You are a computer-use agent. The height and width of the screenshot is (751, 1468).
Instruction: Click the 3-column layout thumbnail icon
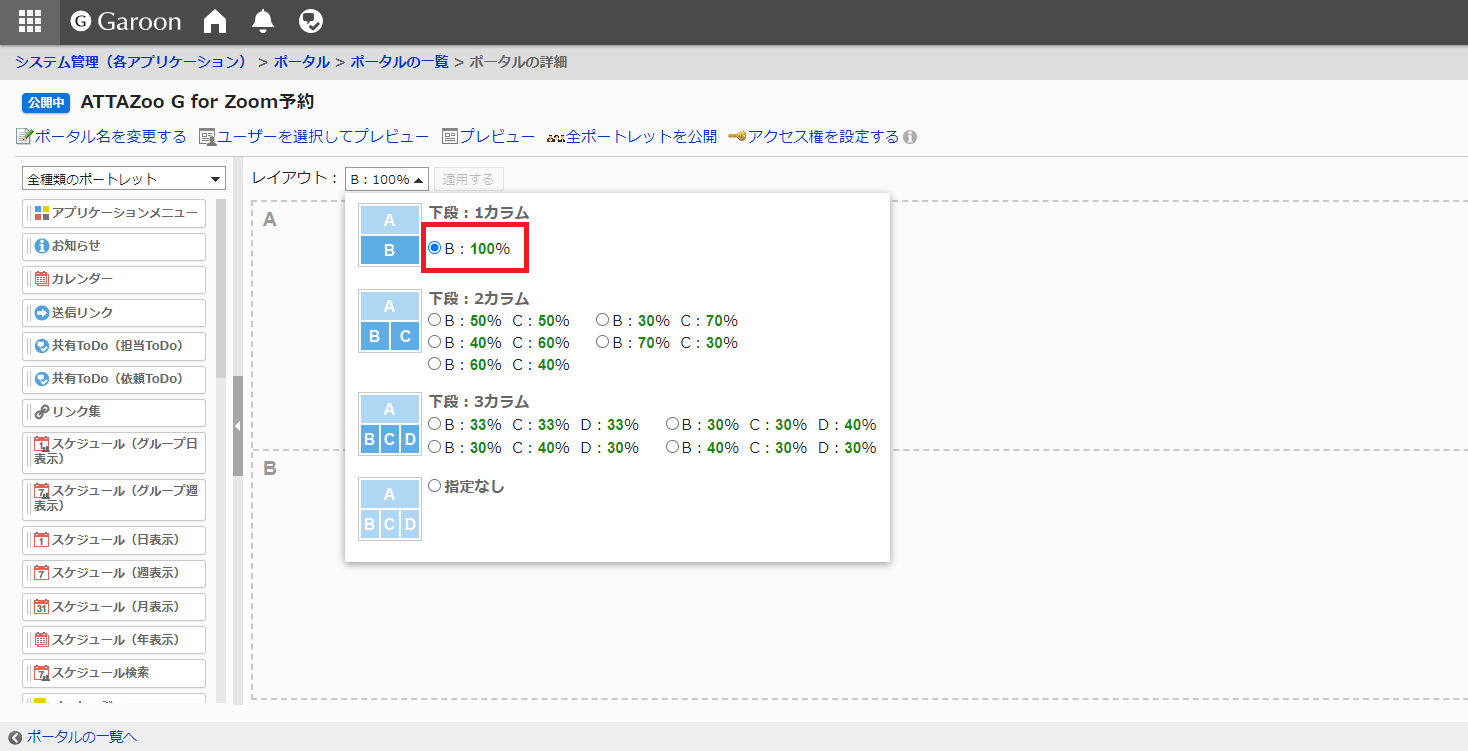[389, 423]
